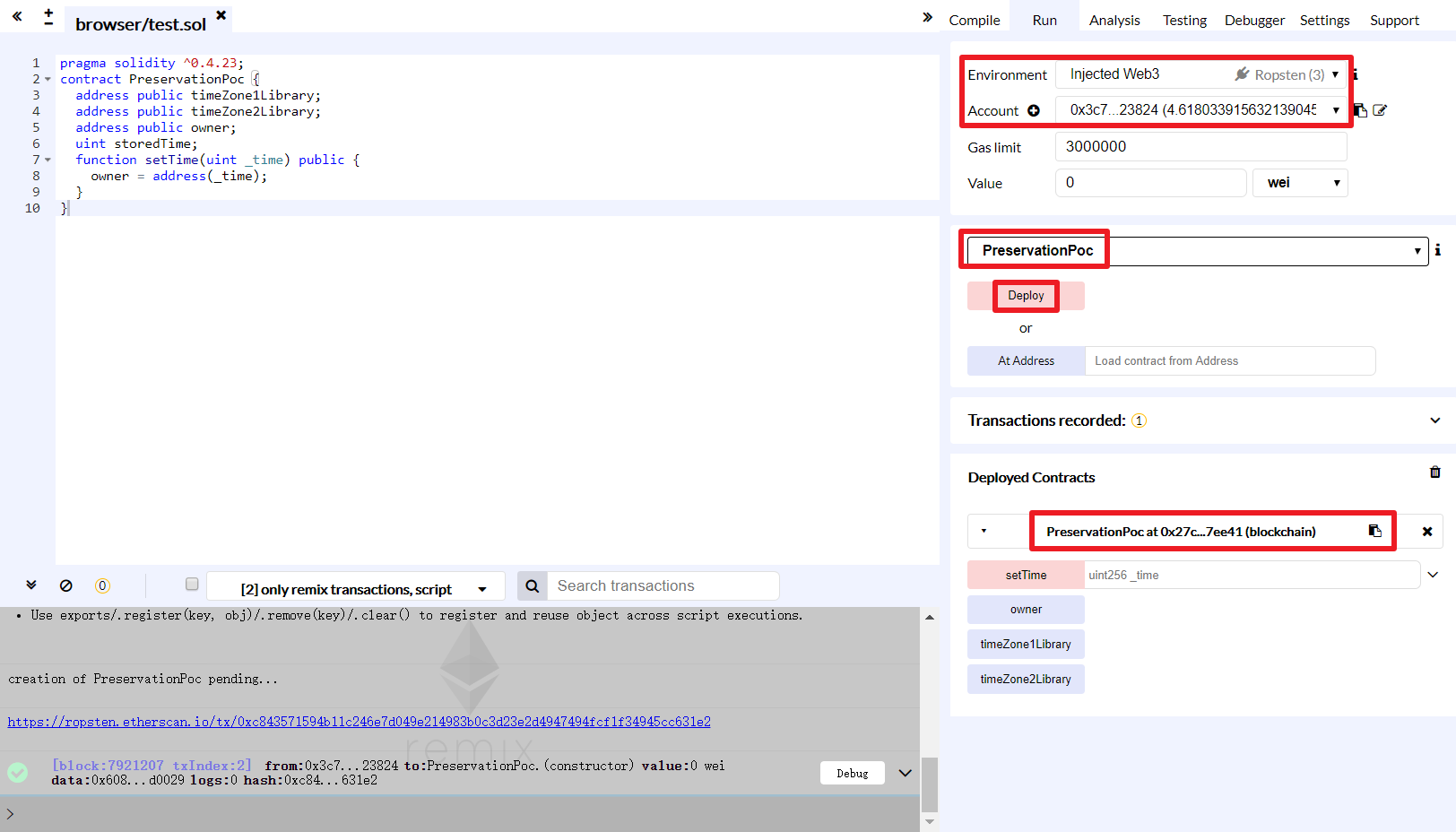Collapse the deployed PreservationPoc instance caret
The height and width of the screenshot is (832, 1456).
coord(984,531)
